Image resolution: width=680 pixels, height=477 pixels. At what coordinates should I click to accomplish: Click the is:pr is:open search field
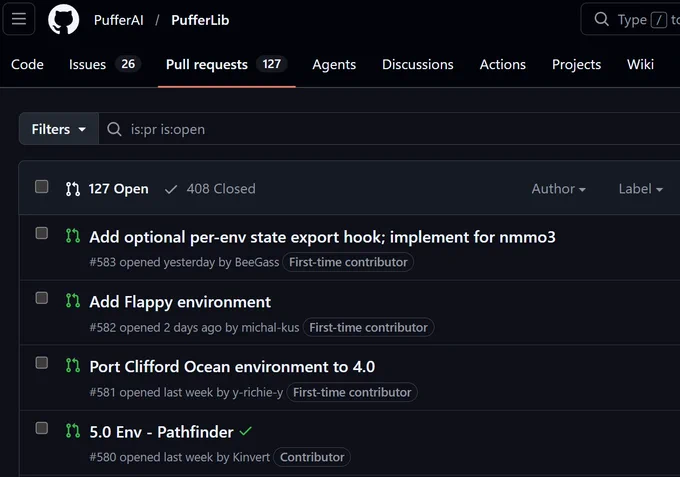389,129
